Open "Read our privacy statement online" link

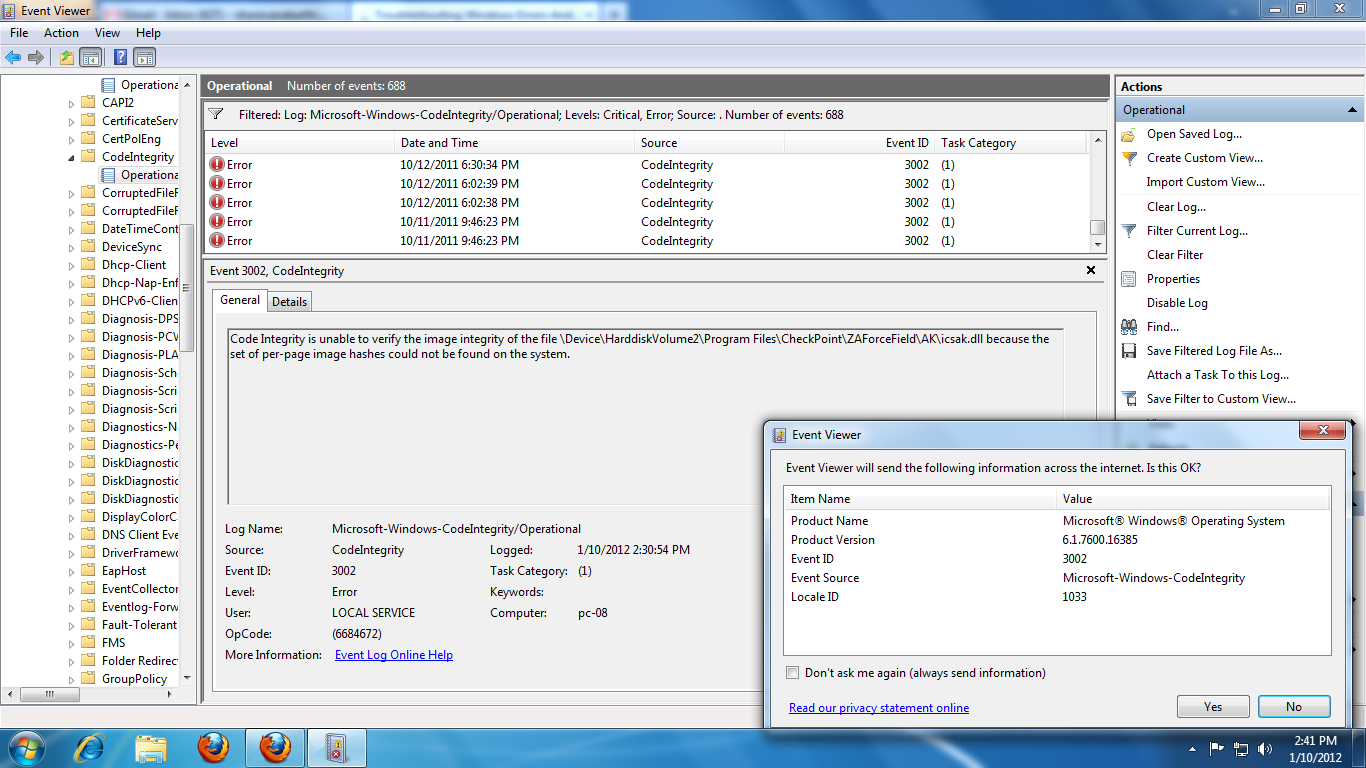click(x=879, y=708)
